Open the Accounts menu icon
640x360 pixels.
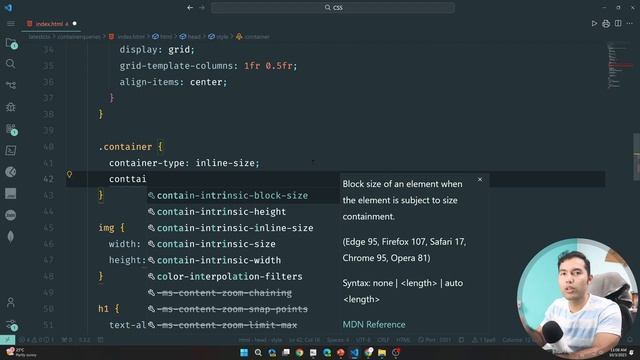coord(11,303)
